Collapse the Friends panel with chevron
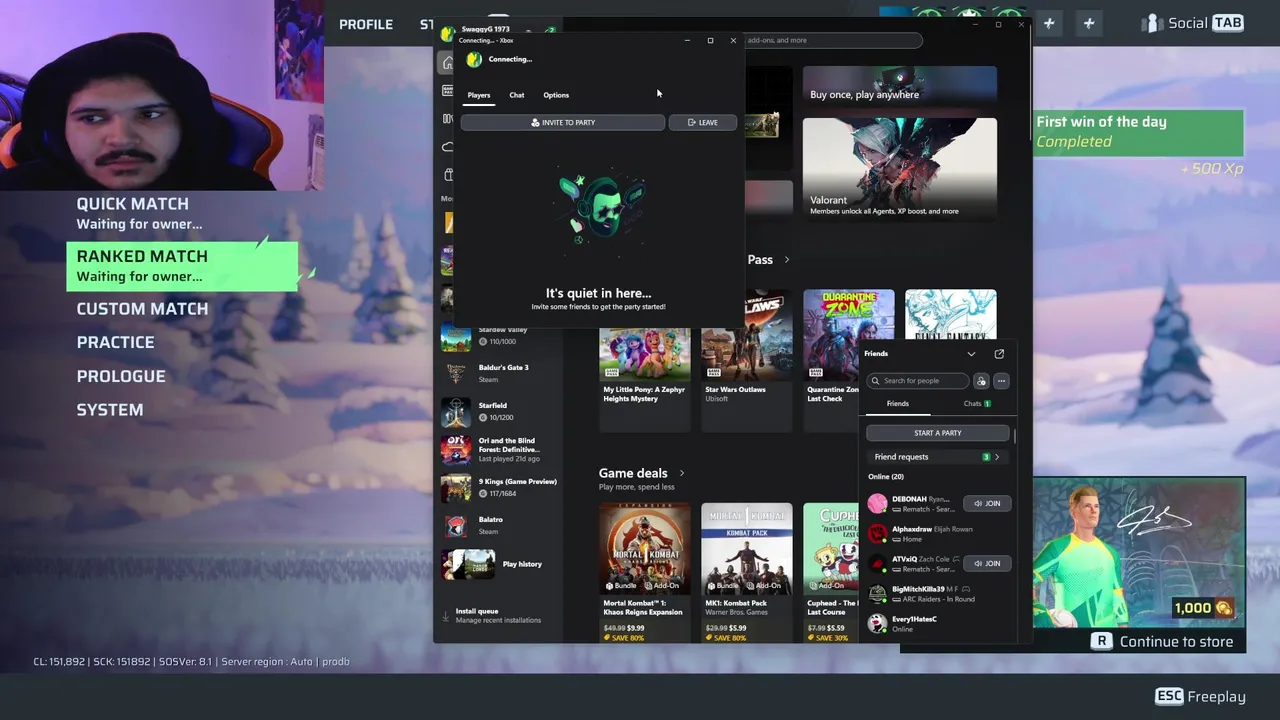1280x720 pixels. (x=971, y=354)
